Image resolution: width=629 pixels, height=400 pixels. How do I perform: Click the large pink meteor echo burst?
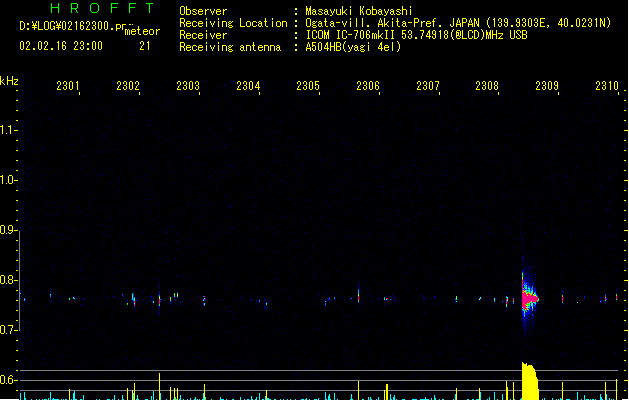coord(529,298)
